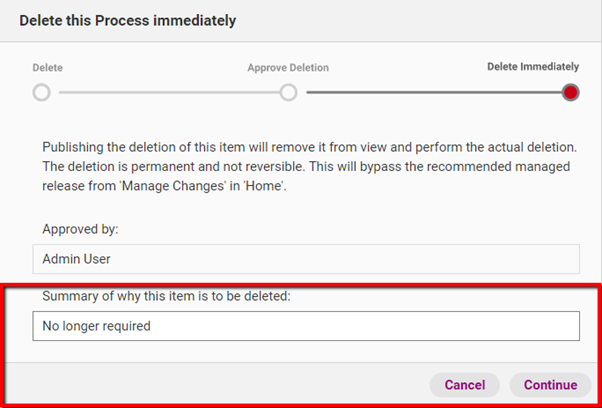Click the Delete Immediately step label
602x408 pixels.
click(x=532, y=67)
